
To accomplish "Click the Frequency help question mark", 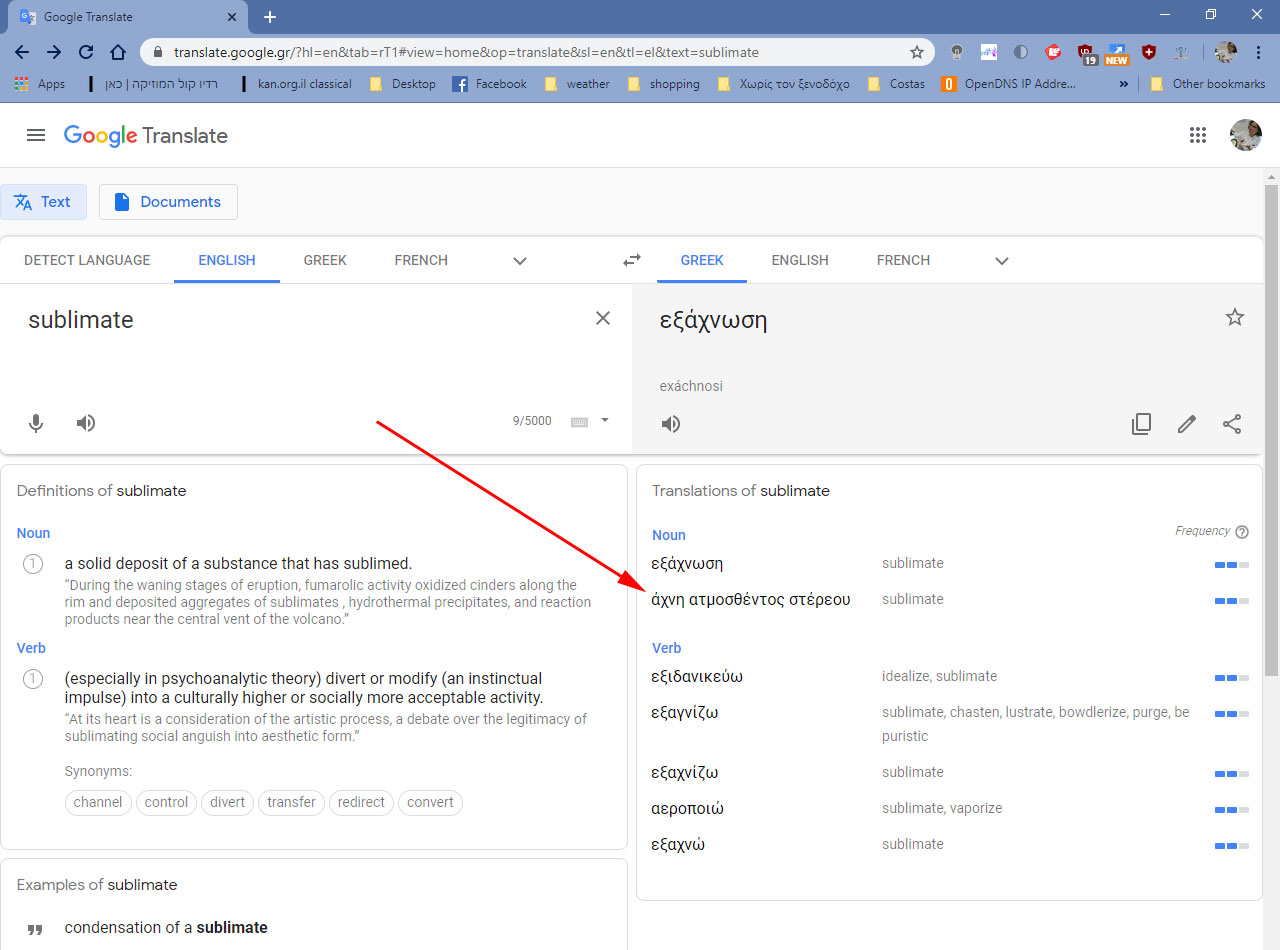I will click(x=1242, y=532).
